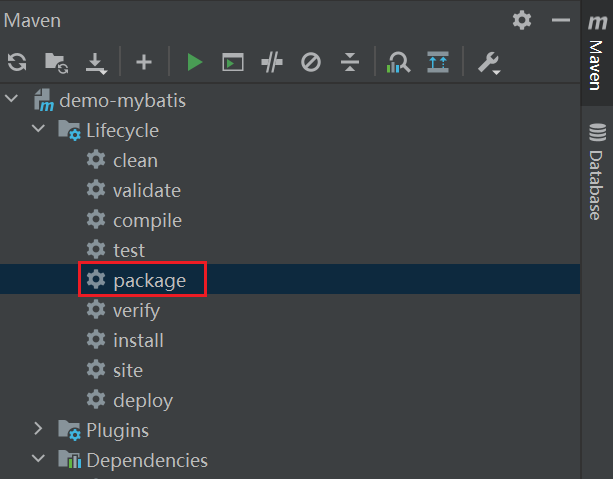Open Maven settings wrench icon
Screen dimensions: 613x479
pos(488,63)
